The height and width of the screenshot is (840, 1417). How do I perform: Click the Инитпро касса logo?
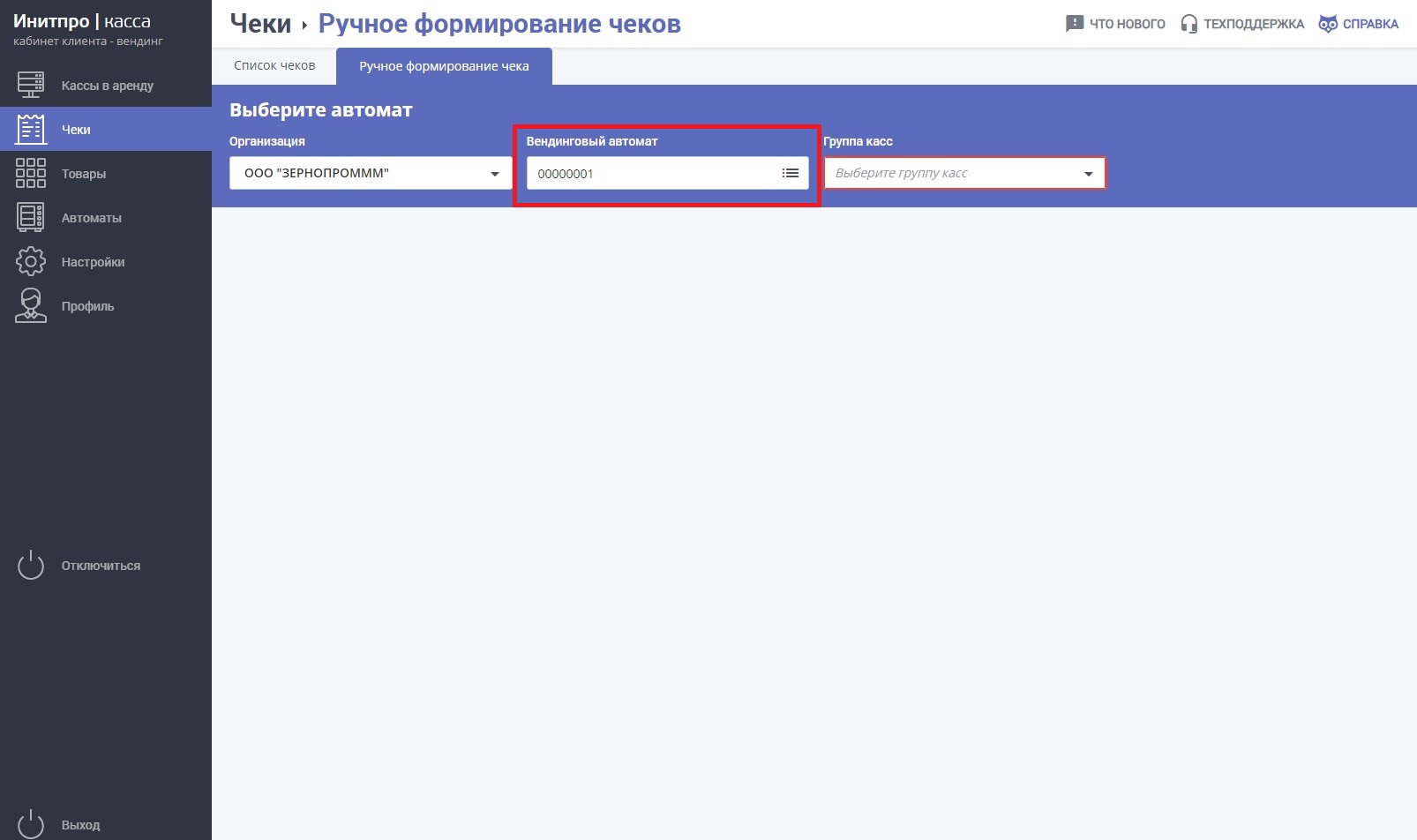point(82,22)
